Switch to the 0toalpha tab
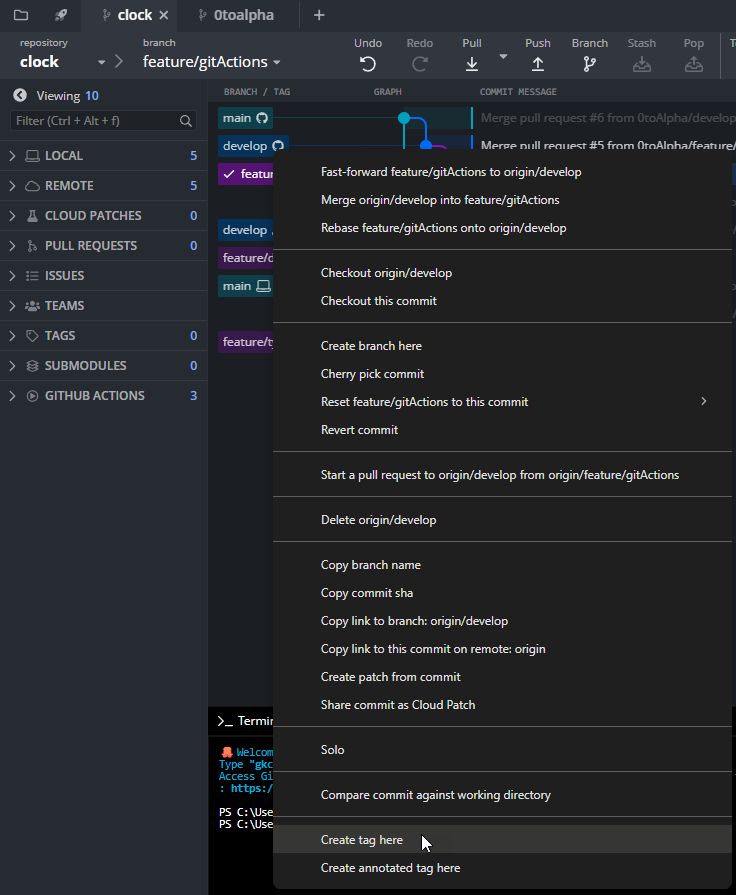This screenshot has height=895, width=736. 243,15
